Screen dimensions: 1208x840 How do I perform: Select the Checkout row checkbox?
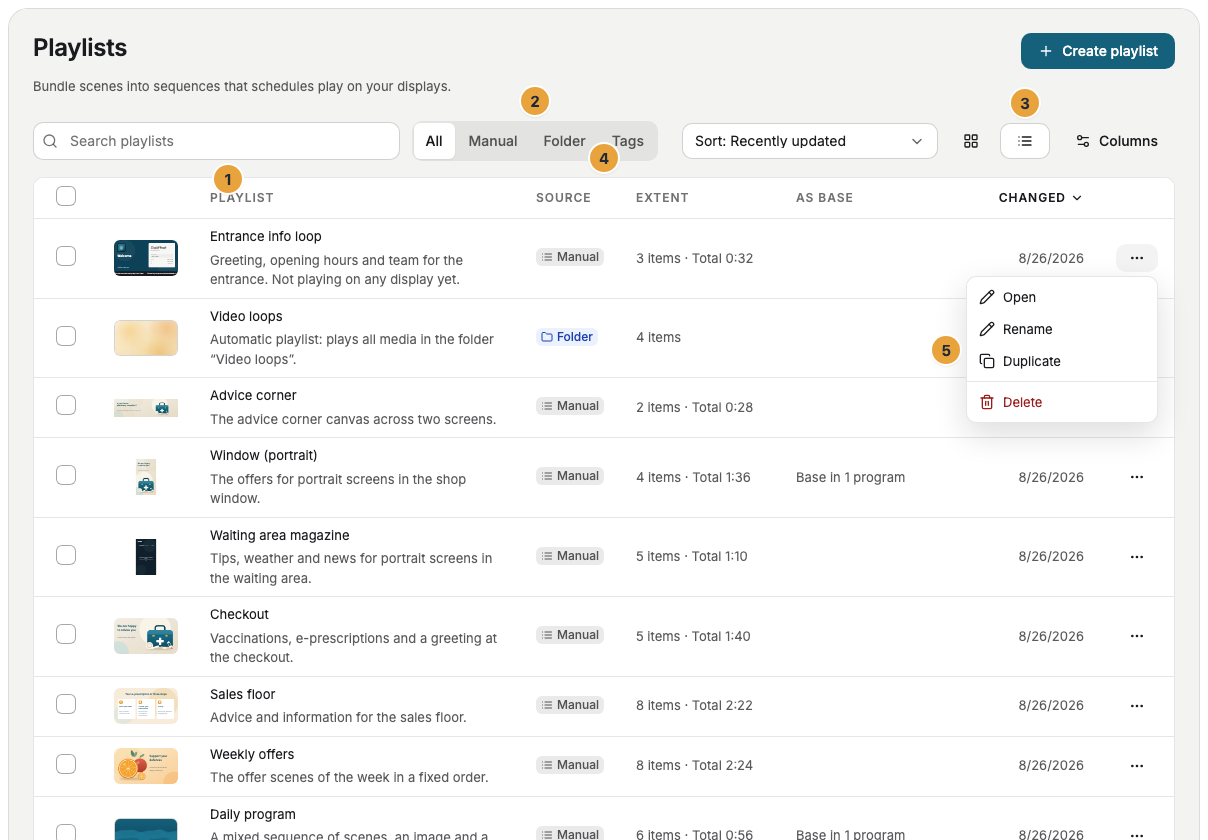(x=66, y=635)
